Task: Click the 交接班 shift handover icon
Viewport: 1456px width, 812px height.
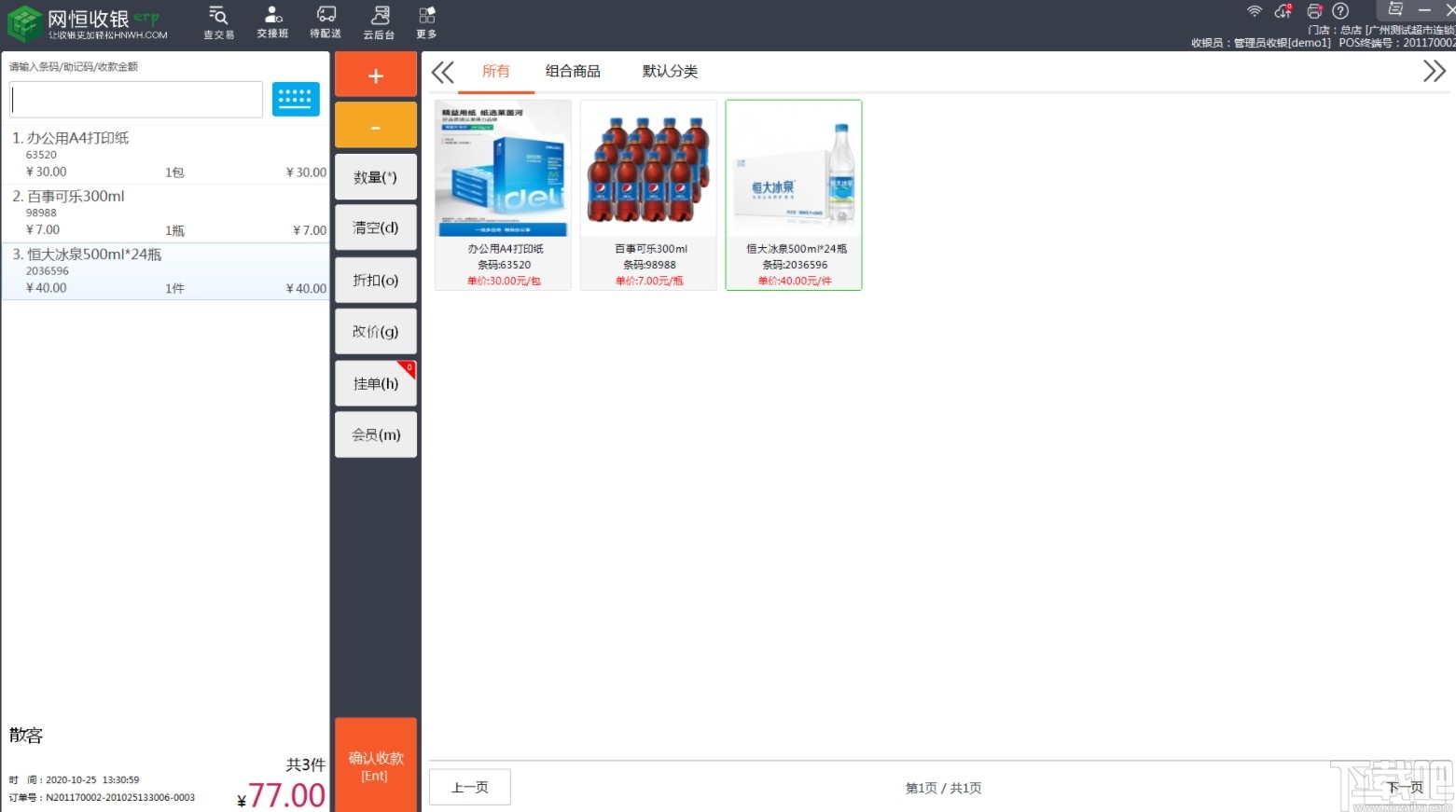Action: (x=271, y=22)
